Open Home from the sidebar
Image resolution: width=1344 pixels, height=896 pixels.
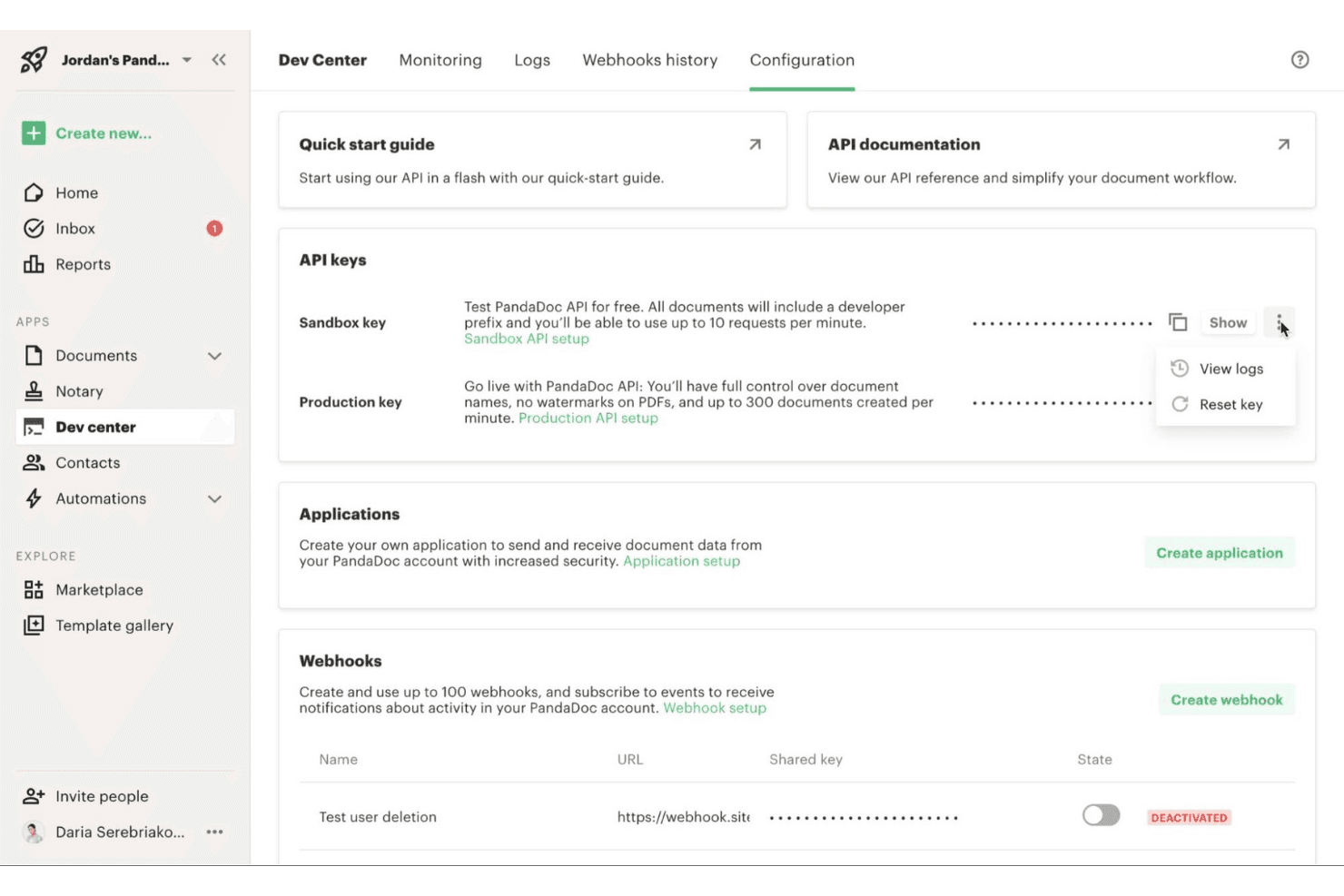point(76,192)
